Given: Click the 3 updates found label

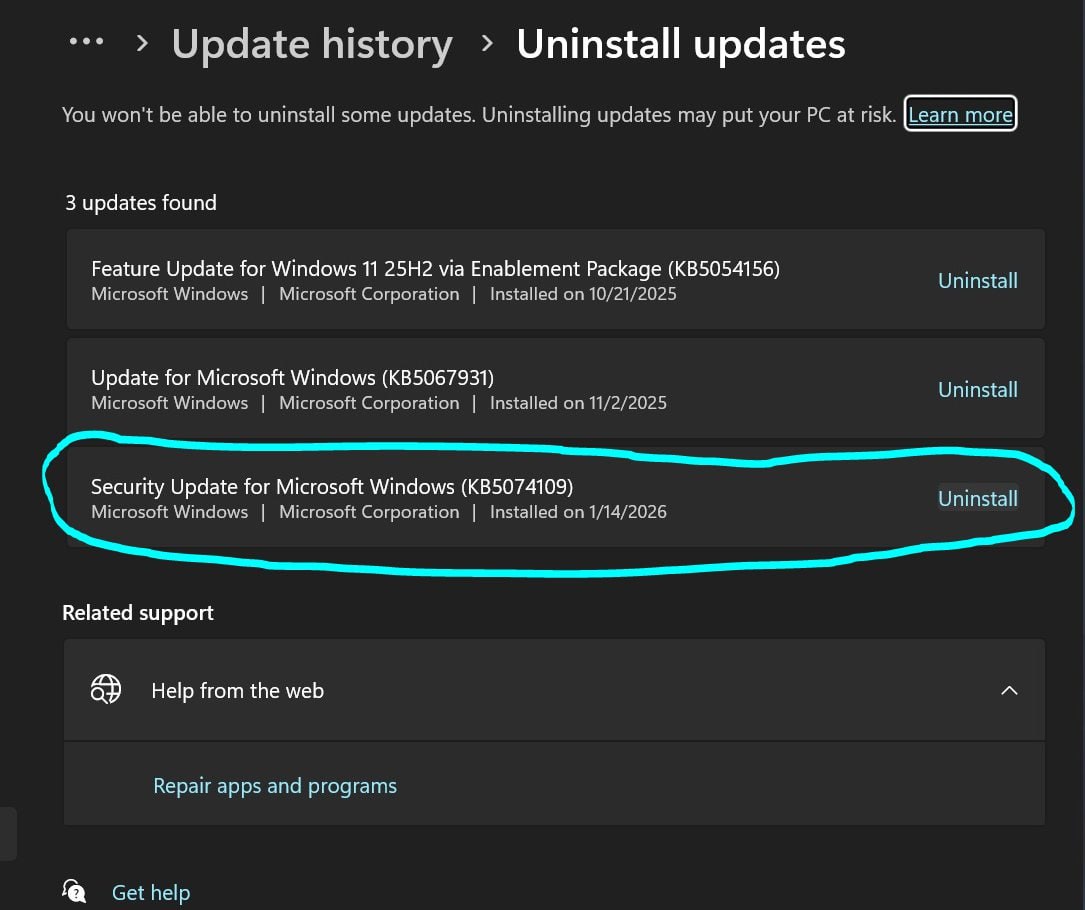Looking at the screenshot, I should [x=140, y=202].
